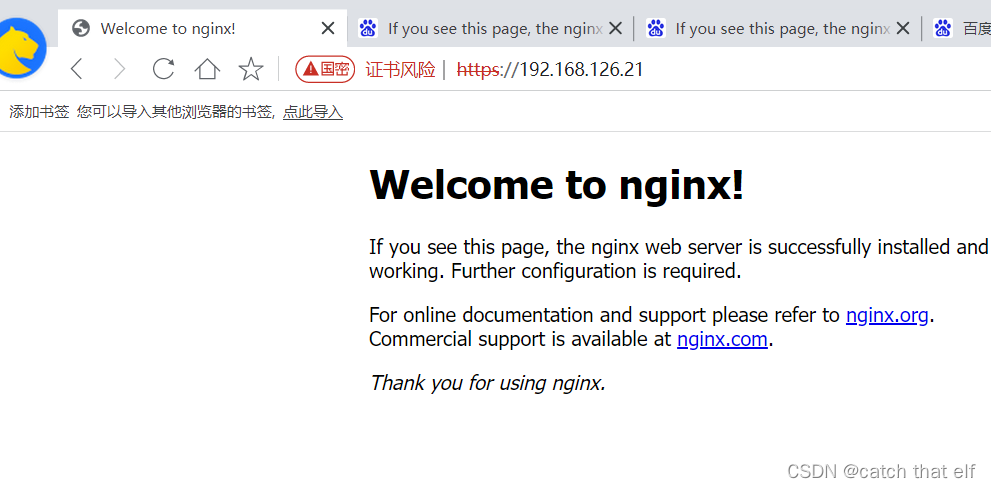Switch to the Welcome to nginx! tab
991x488 pixels.
[x=202, y=28]
